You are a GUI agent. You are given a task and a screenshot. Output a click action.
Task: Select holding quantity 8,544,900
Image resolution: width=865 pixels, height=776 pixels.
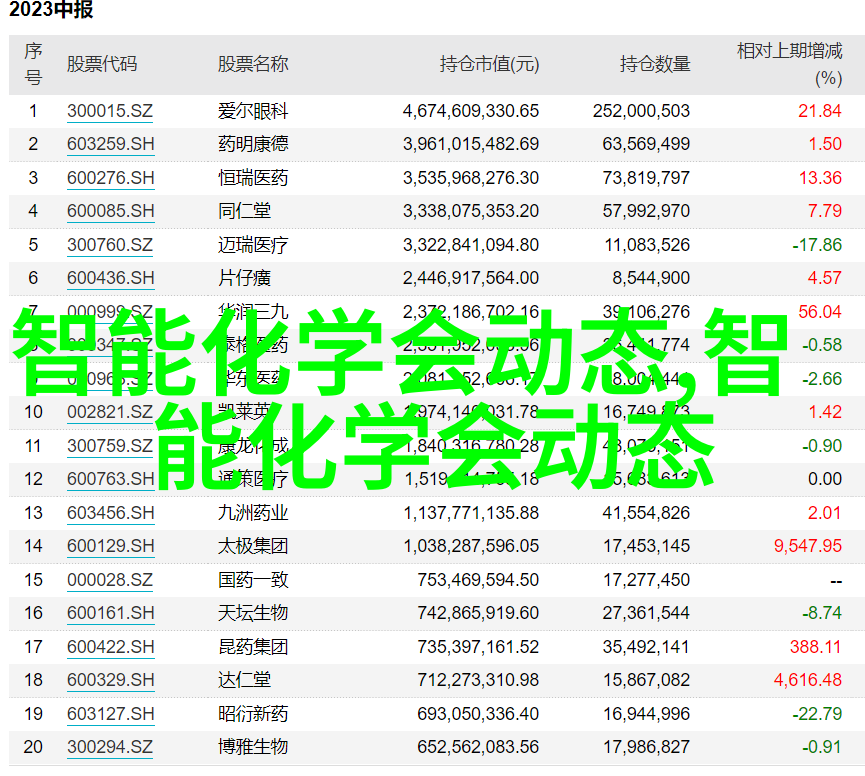(x=651, y=278)
